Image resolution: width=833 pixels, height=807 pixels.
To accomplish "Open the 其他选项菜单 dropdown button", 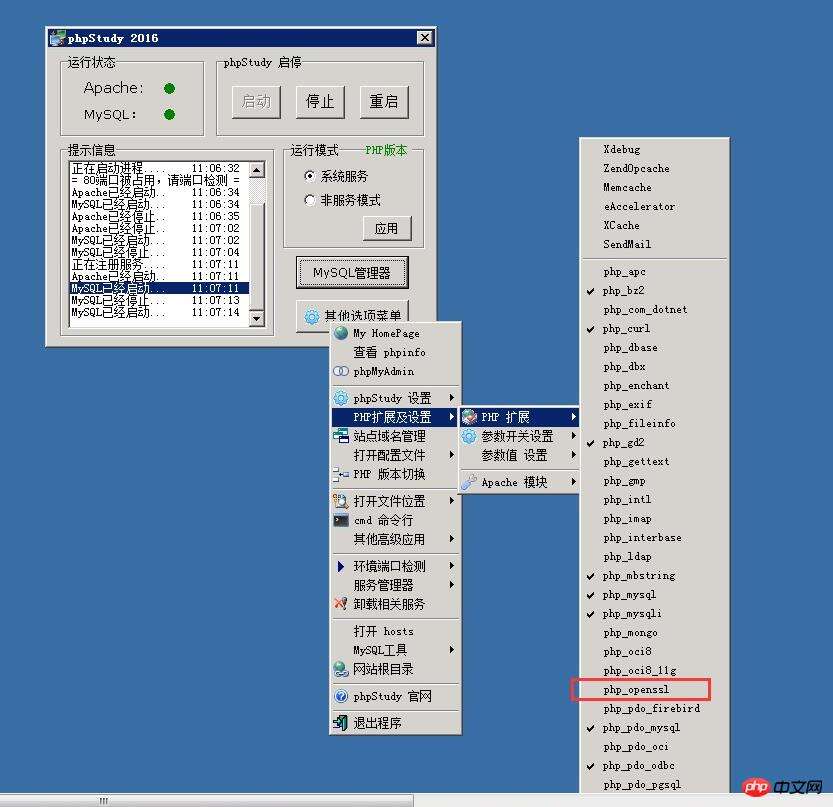I will point(352,316).
